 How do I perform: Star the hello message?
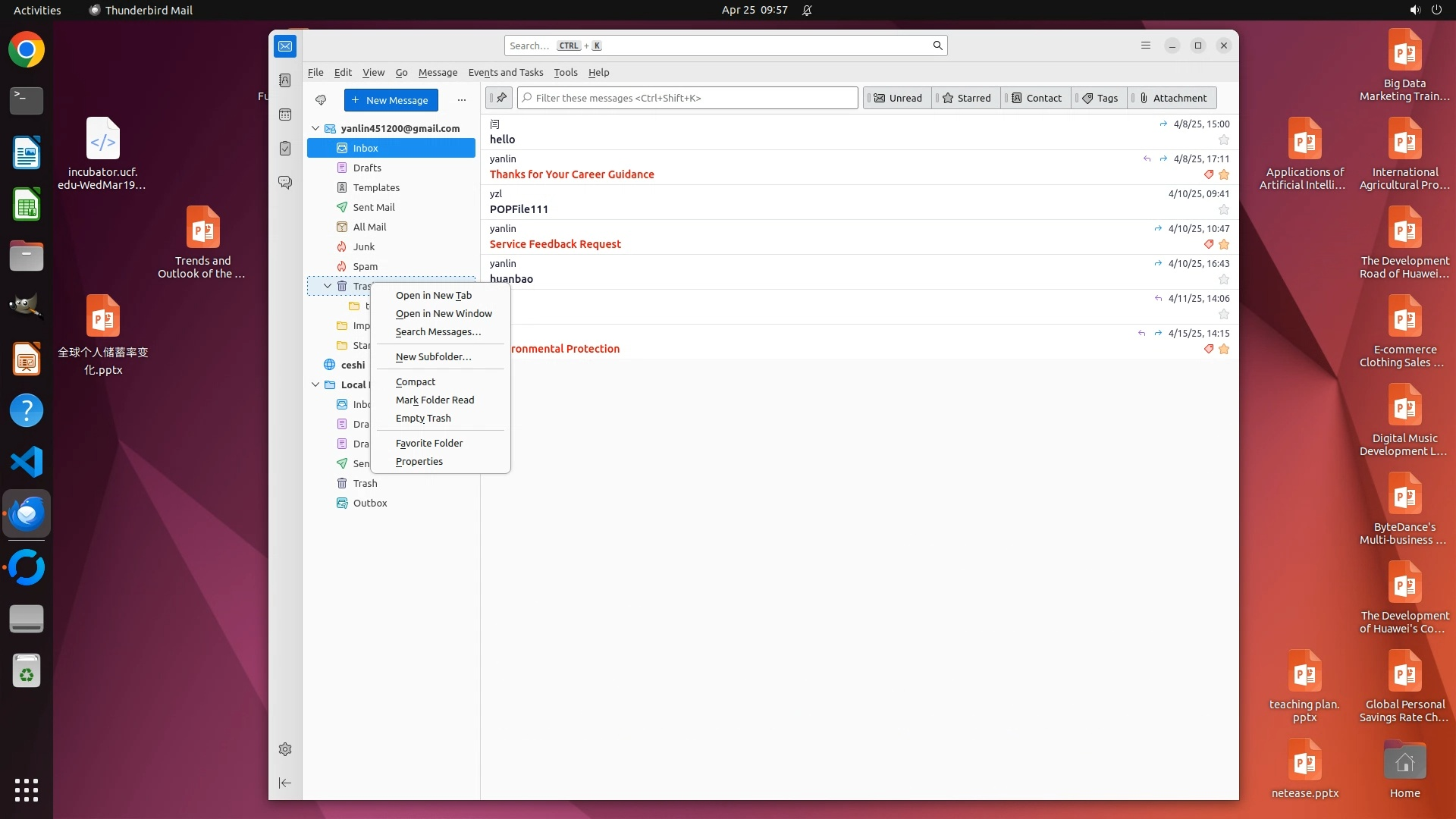1223,140
